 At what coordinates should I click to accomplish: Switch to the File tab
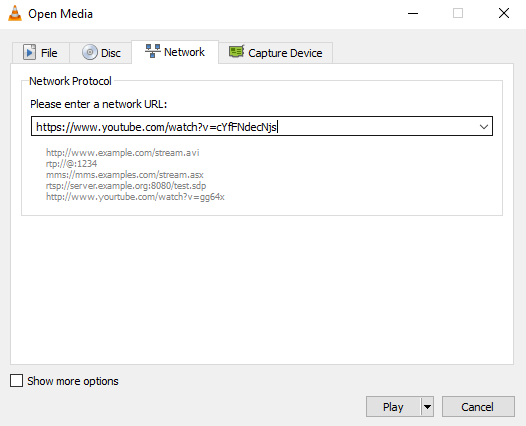click(41, 53)
